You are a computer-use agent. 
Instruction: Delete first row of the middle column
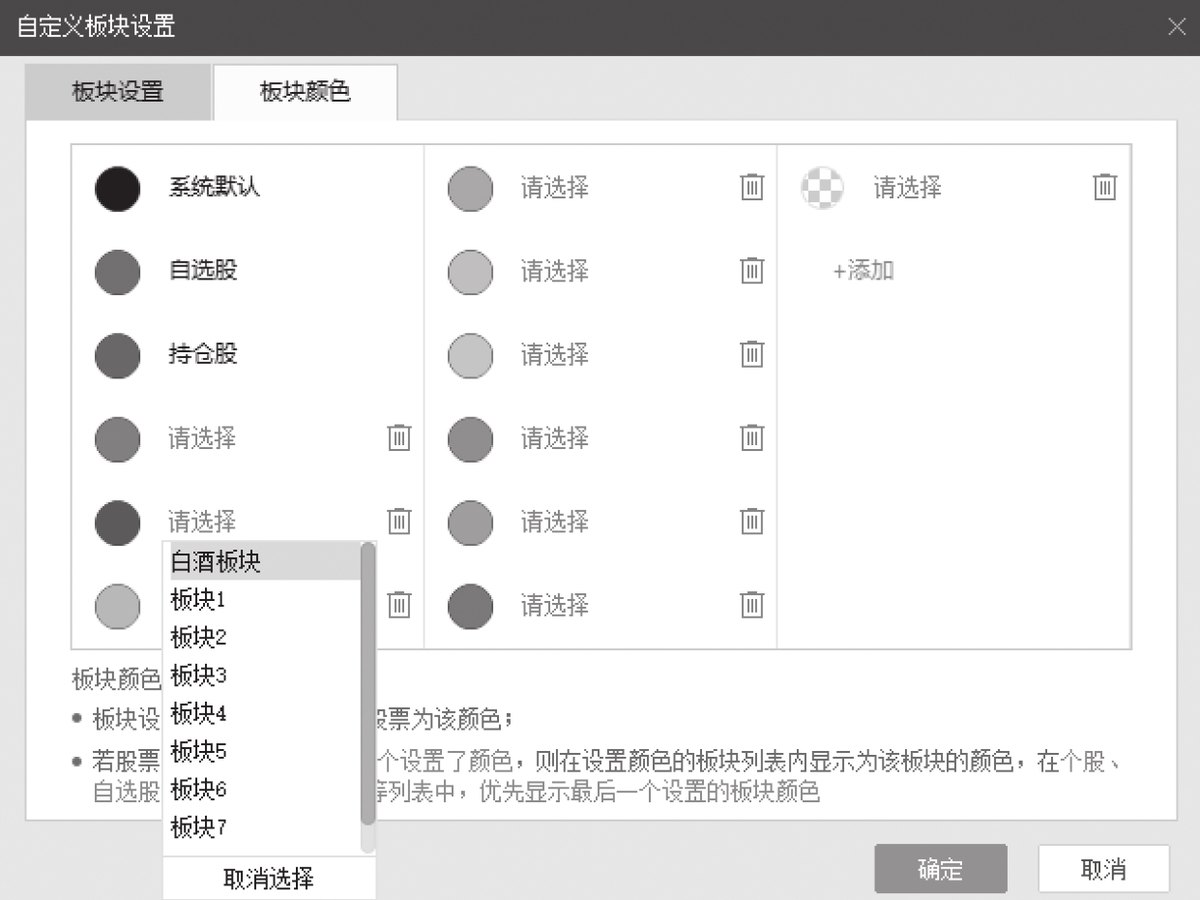(x=752, y=187)
